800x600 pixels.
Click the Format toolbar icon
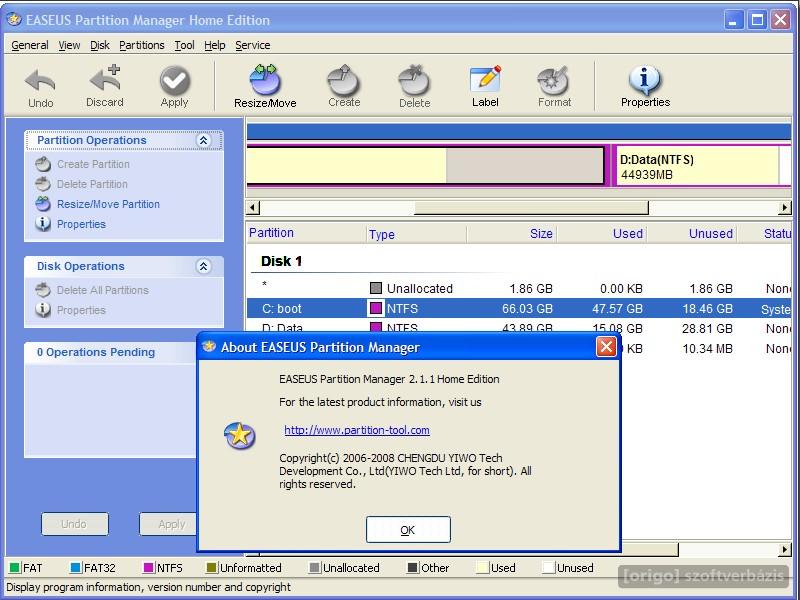[554, 80]
